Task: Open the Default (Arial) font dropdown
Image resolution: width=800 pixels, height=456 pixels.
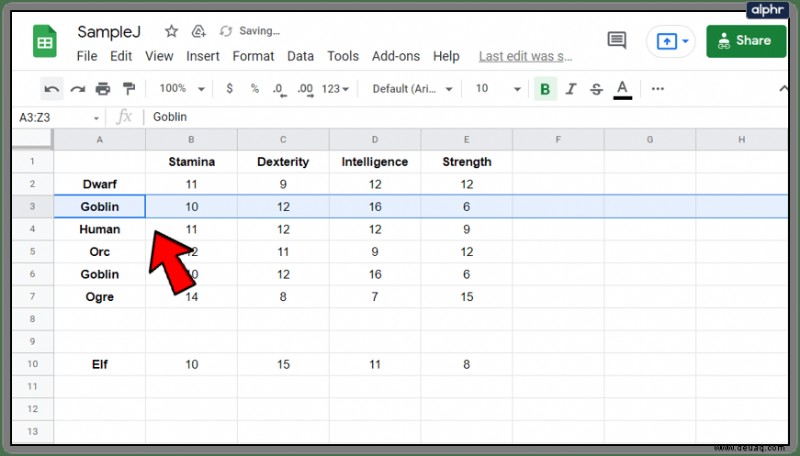Action: [412, 89]
